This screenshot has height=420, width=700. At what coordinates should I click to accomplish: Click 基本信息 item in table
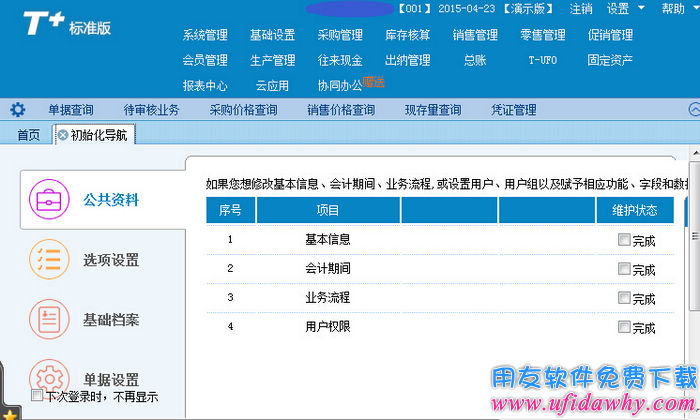pos(328,240)
